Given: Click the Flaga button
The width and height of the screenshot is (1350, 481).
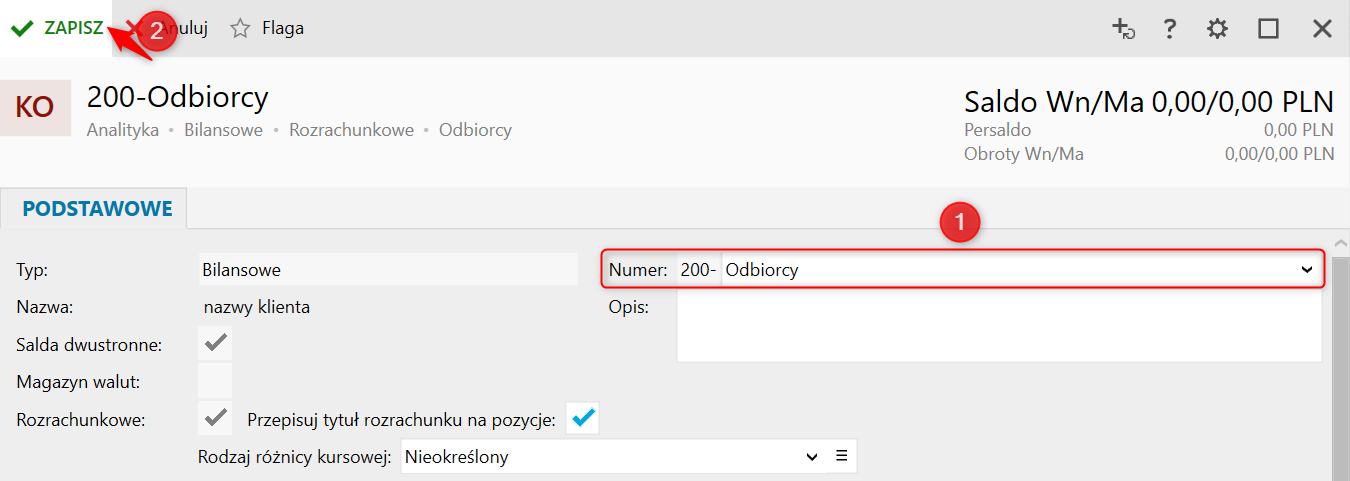Looking at the screenshot, I should point(283,29).
